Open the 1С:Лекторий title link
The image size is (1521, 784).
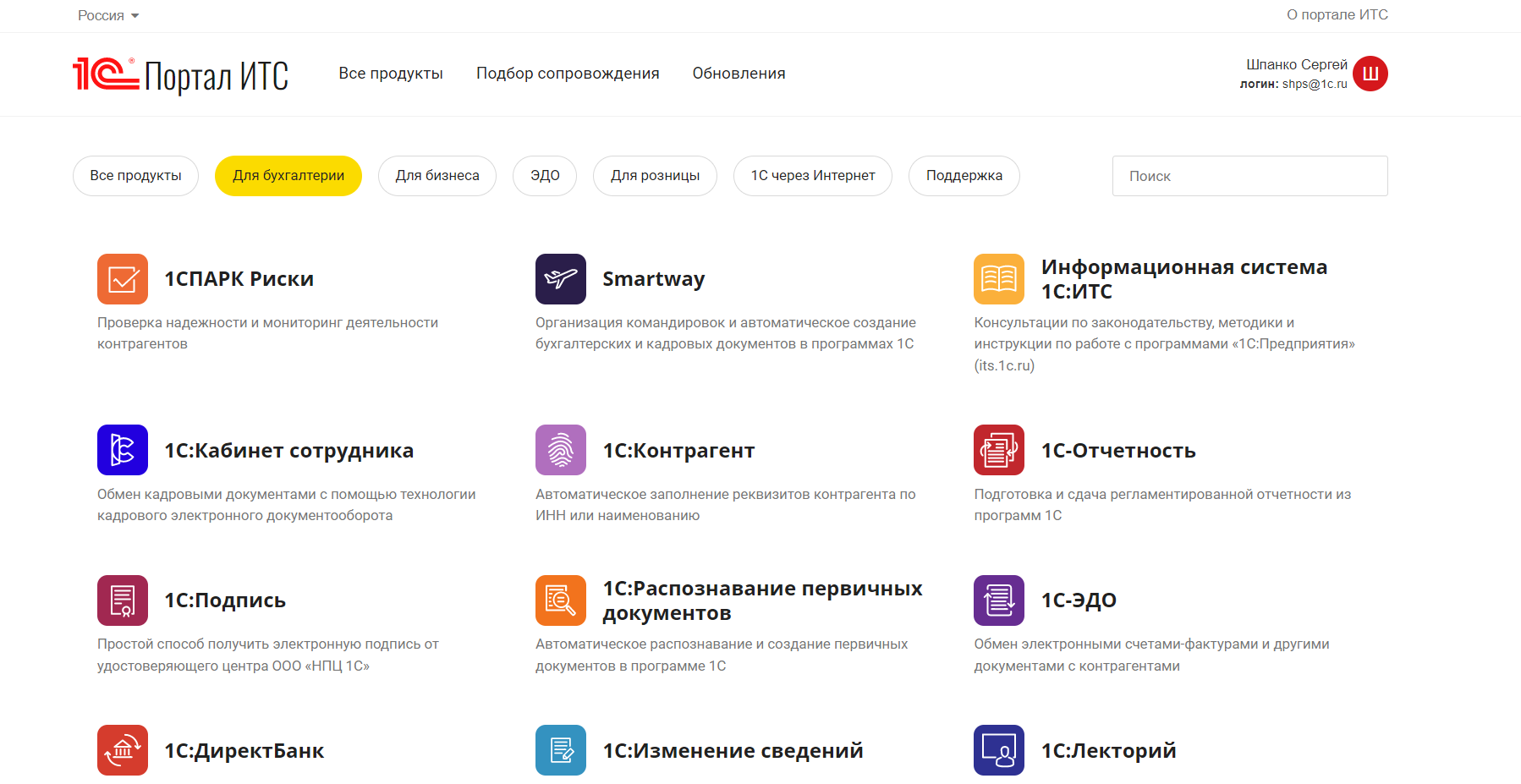[1108, 751]
